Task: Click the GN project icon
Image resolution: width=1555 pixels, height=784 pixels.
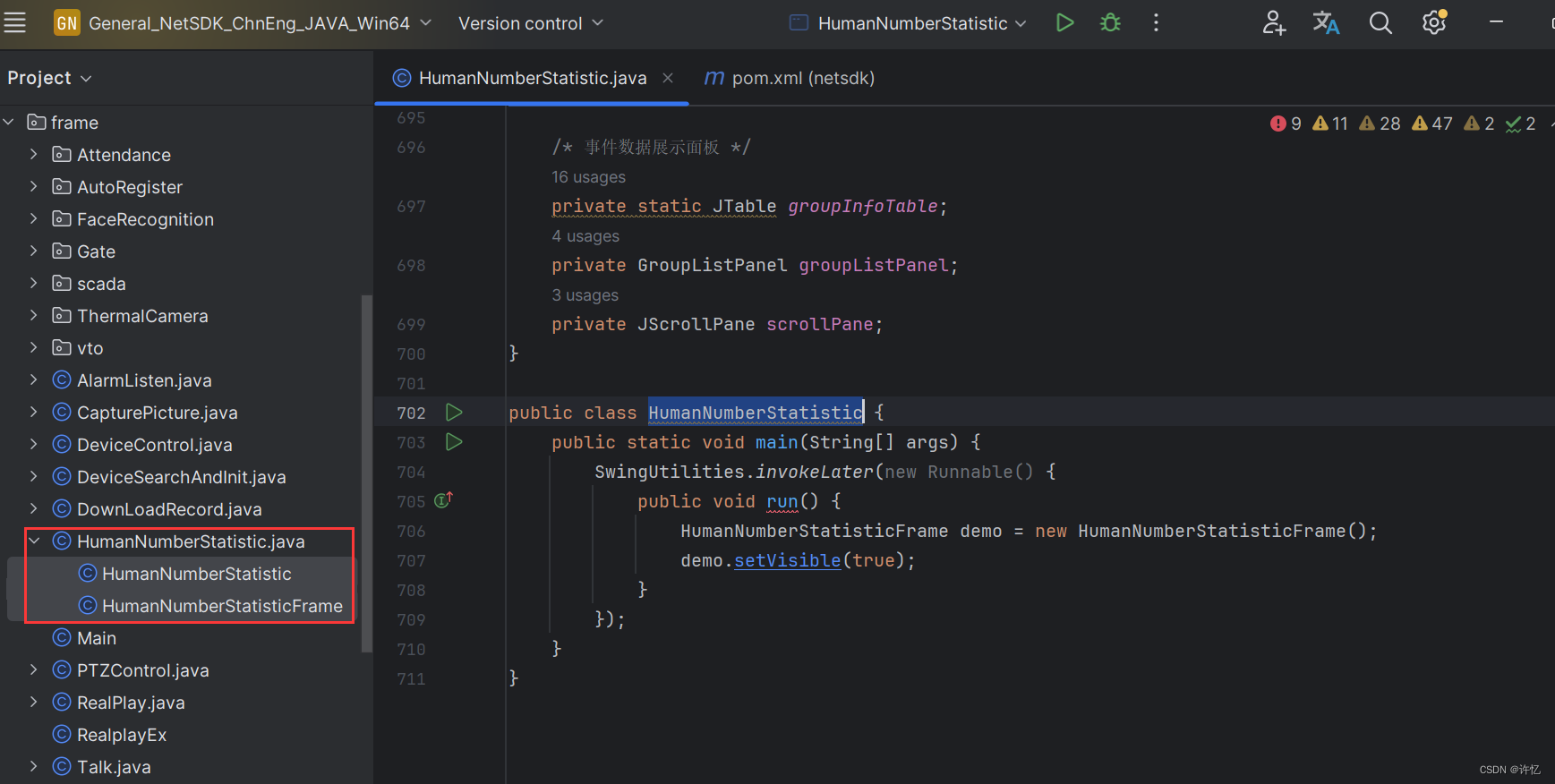Action: point(67,23)
